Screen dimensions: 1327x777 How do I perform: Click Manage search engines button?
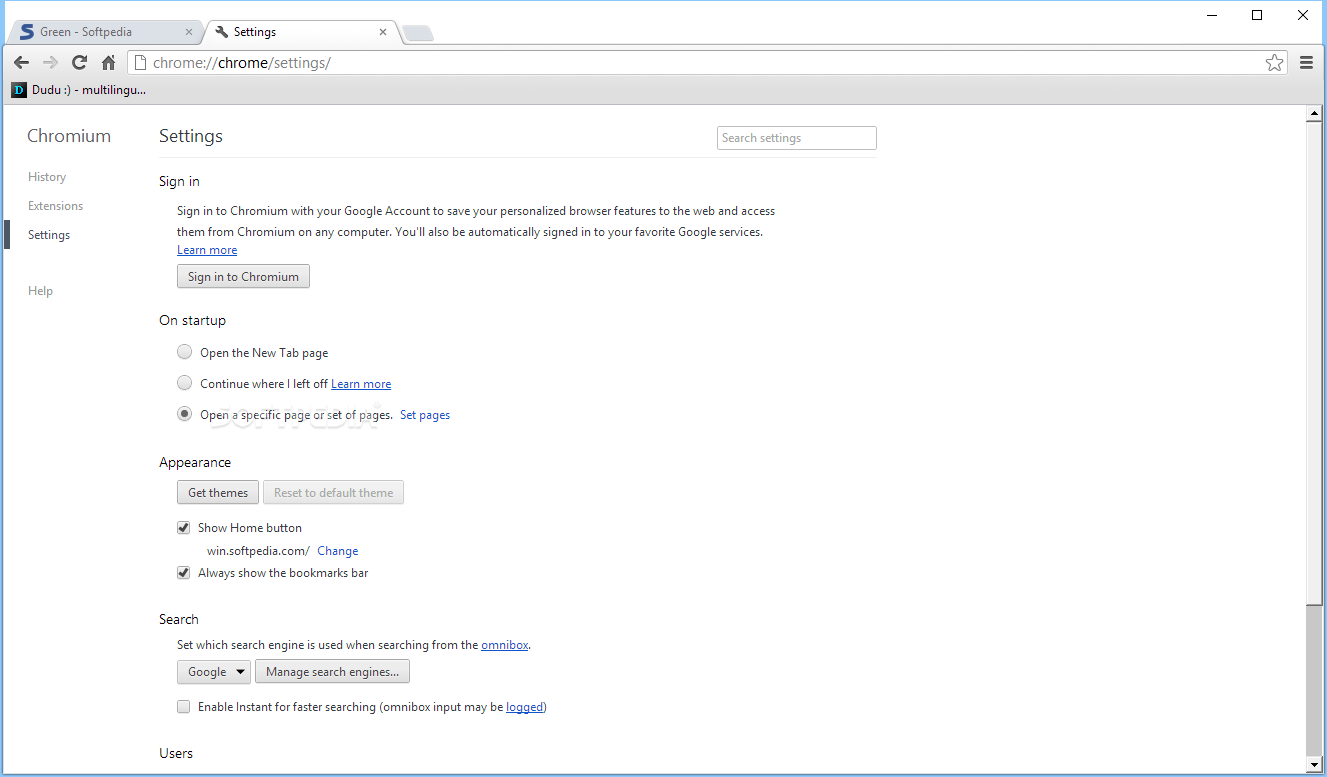pyautogui.click(x=332, y=672)
